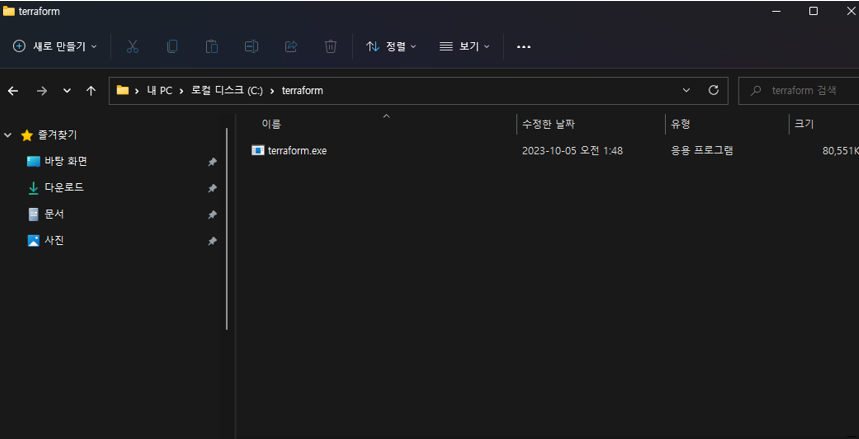Click the Share icon in toolbar
Screen dimensions: 859x439
291,47
